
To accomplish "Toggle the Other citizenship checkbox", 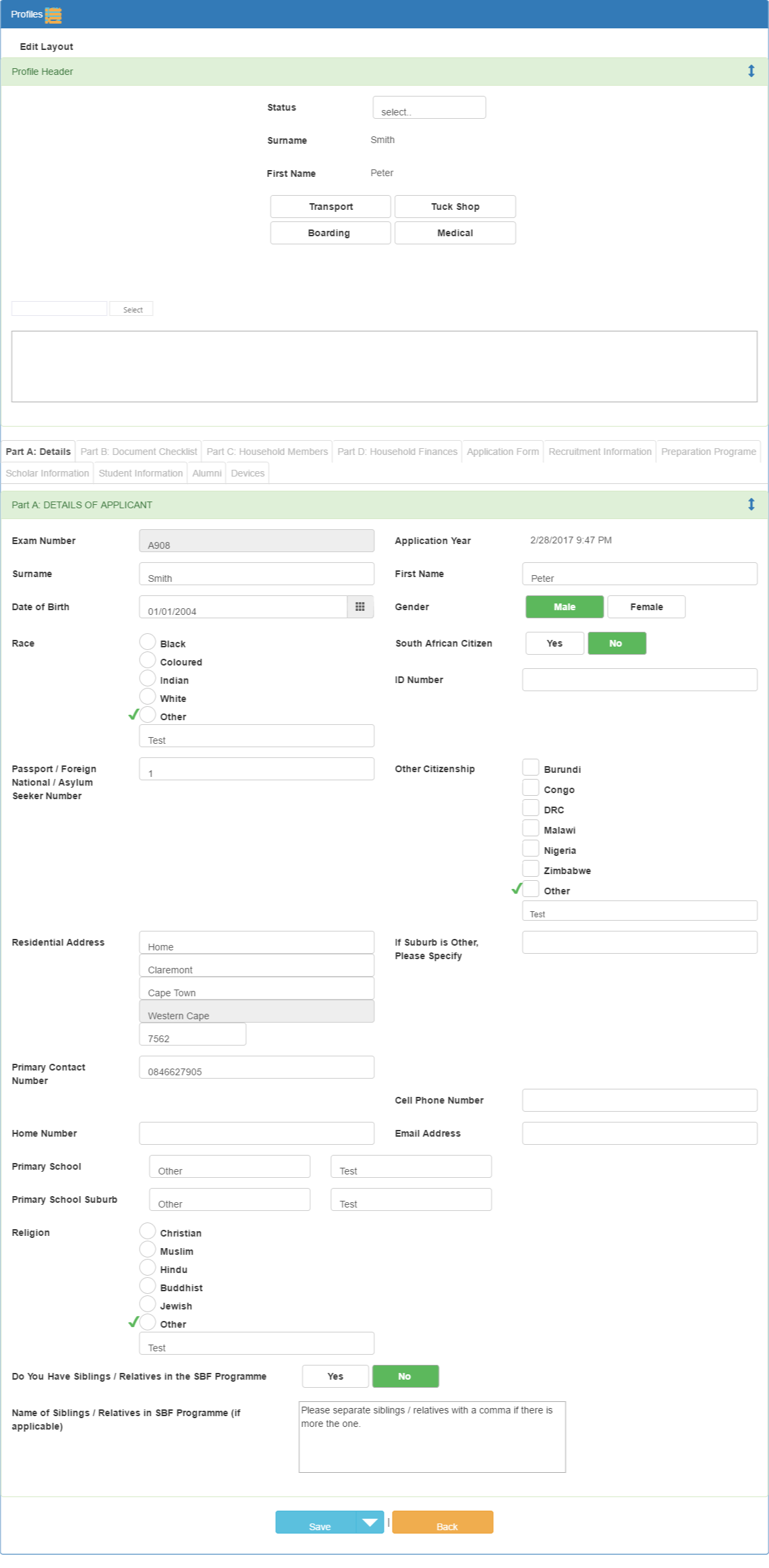I will (531, 889).
